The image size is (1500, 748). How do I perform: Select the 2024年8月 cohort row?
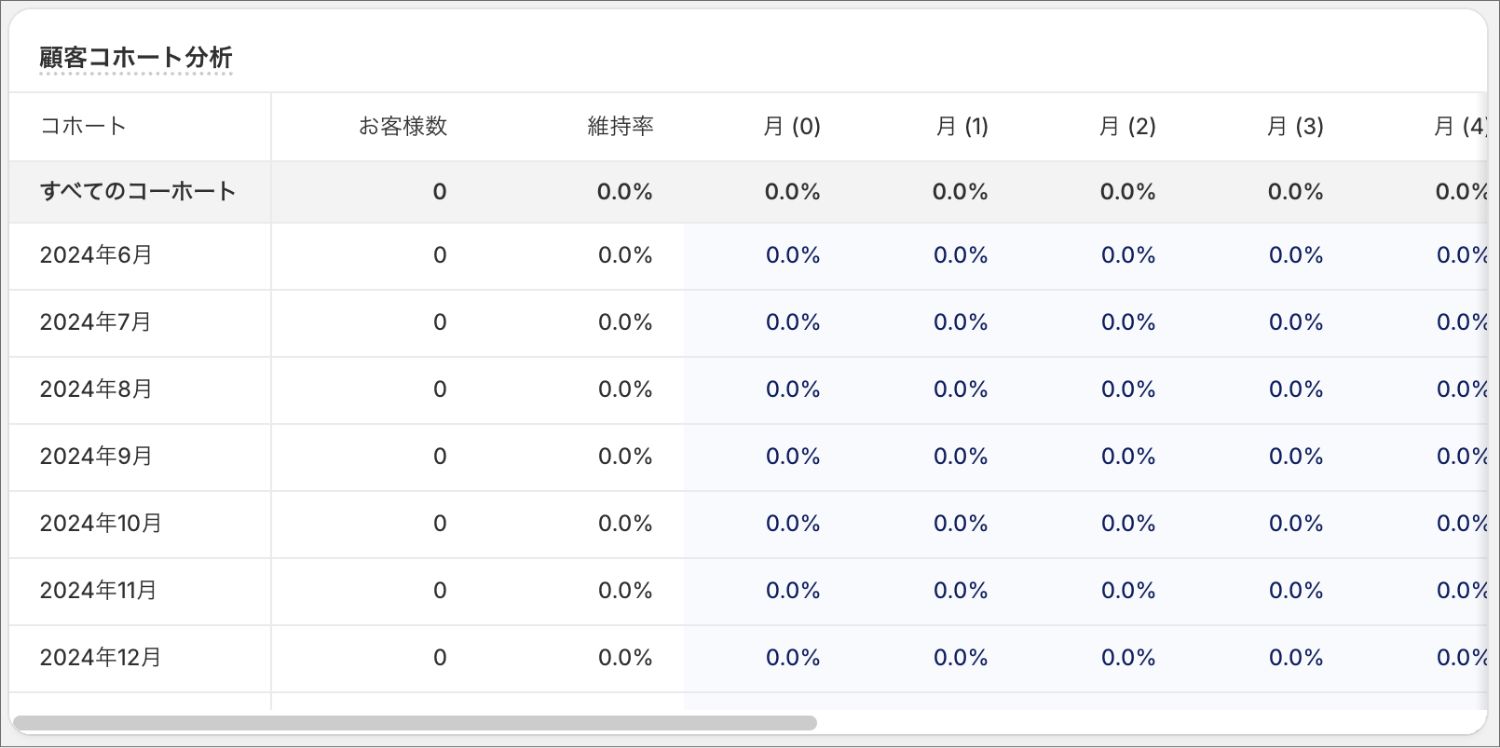tap(96, 389)
